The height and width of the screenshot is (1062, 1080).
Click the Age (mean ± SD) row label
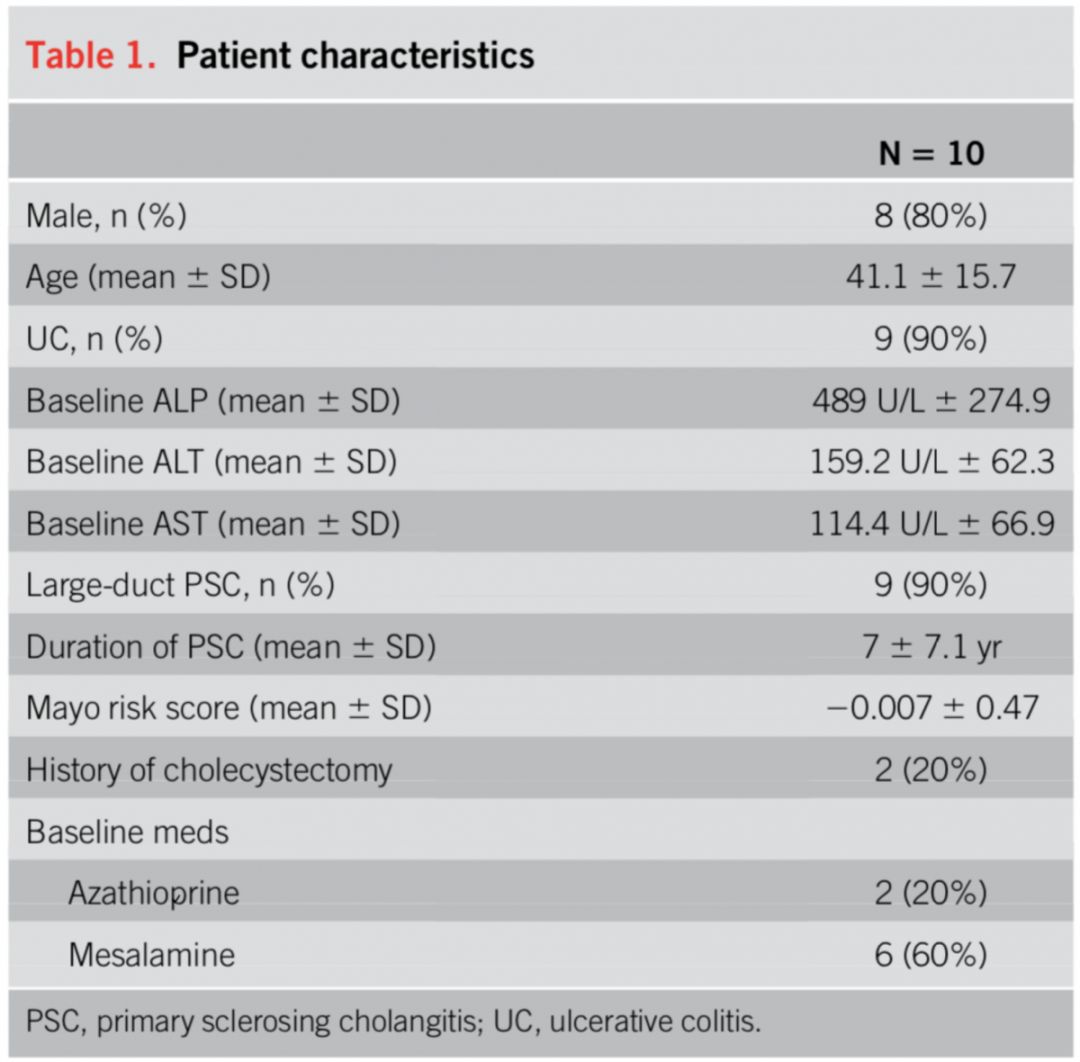point(148,277)
